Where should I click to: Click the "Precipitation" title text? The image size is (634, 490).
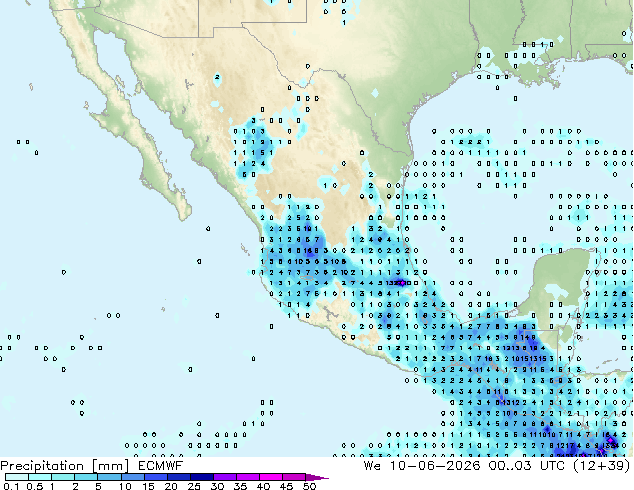coord(42,466)
